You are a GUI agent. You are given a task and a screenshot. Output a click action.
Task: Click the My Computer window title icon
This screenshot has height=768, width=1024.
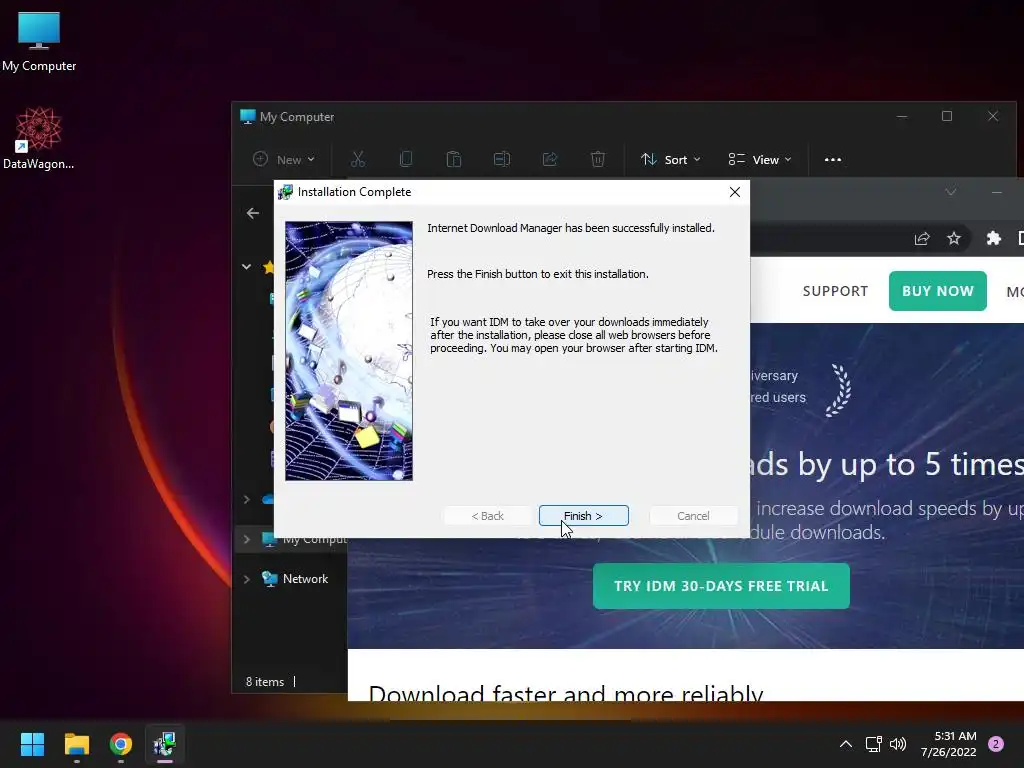coord(248,116)
